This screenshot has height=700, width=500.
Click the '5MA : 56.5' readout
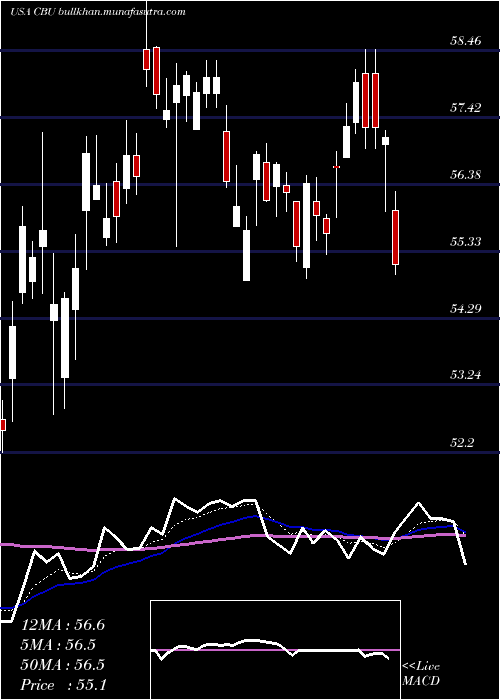58,645
